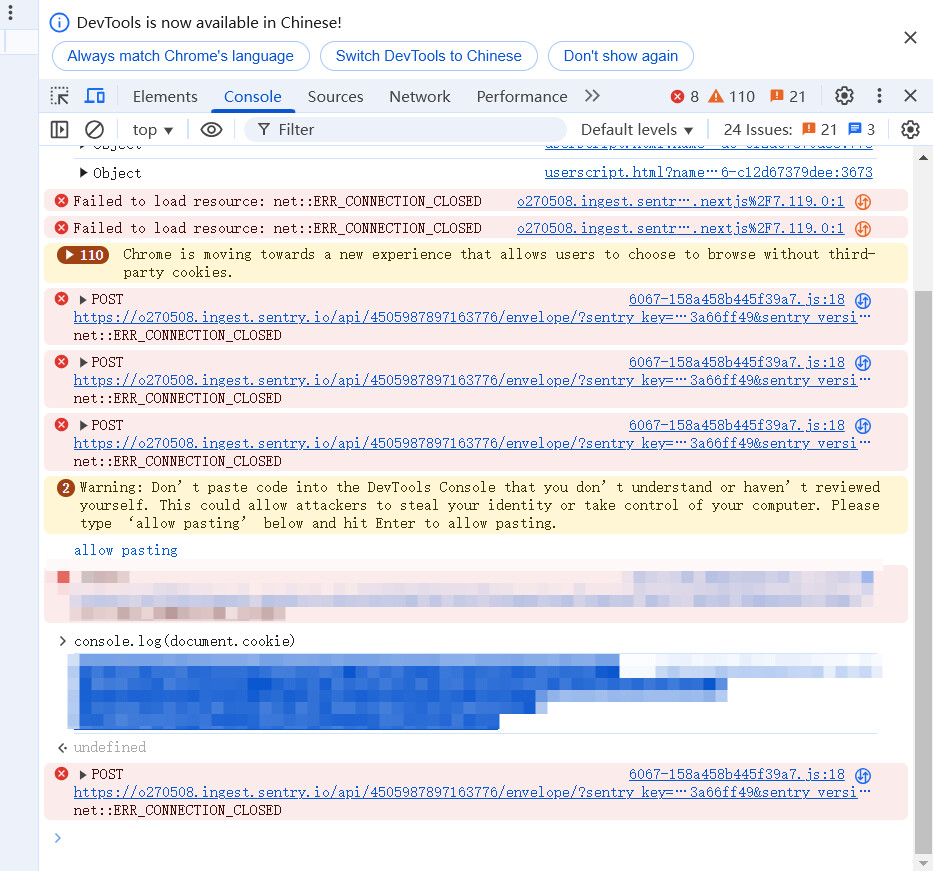Toggle the device toolbar emulation icon
Image resolution: width=933 pixels, height=871 pixels.
(x=95, y=96)
